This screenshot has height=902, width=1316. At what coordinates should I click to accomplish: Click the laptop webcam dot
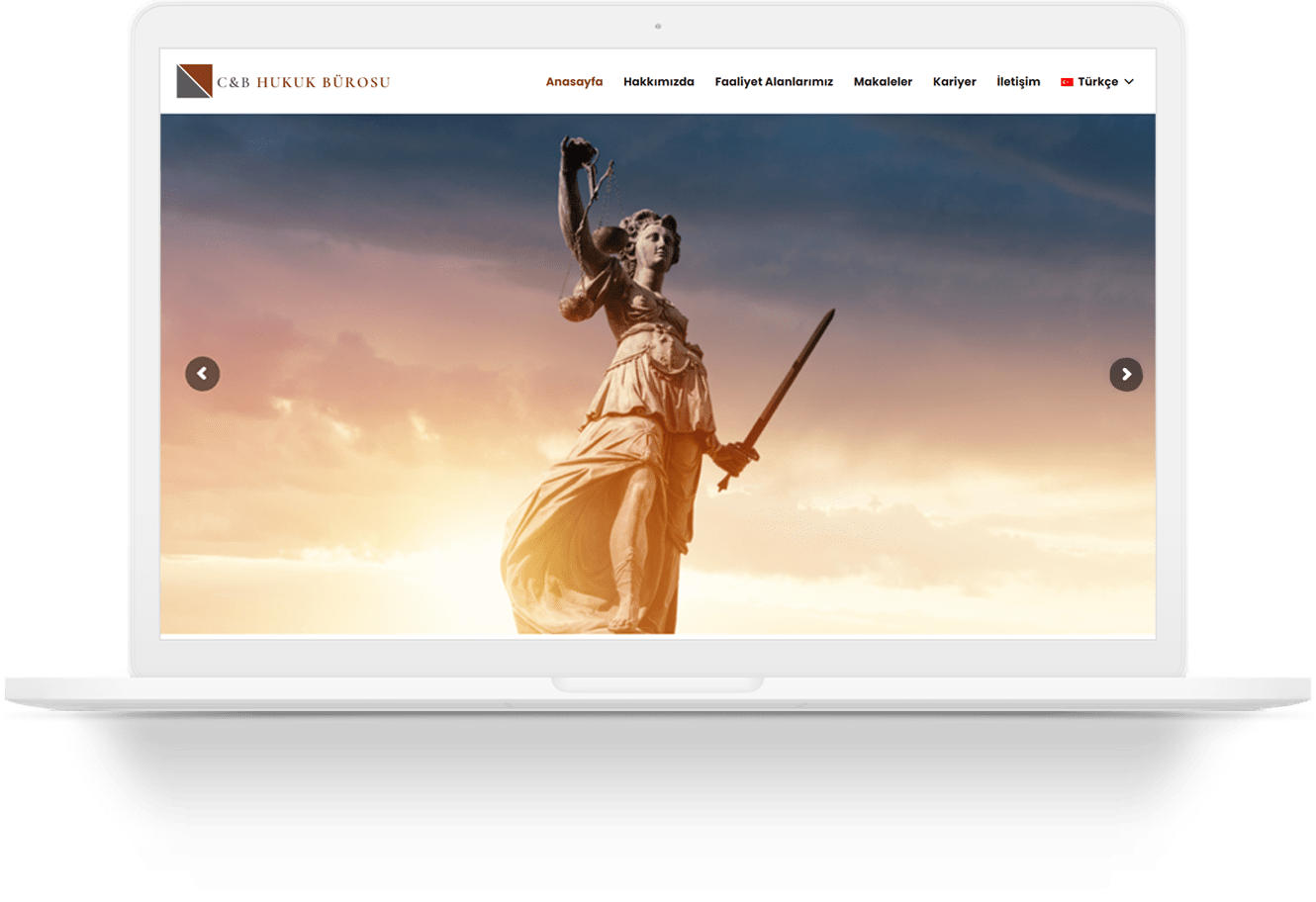(658, 27)
